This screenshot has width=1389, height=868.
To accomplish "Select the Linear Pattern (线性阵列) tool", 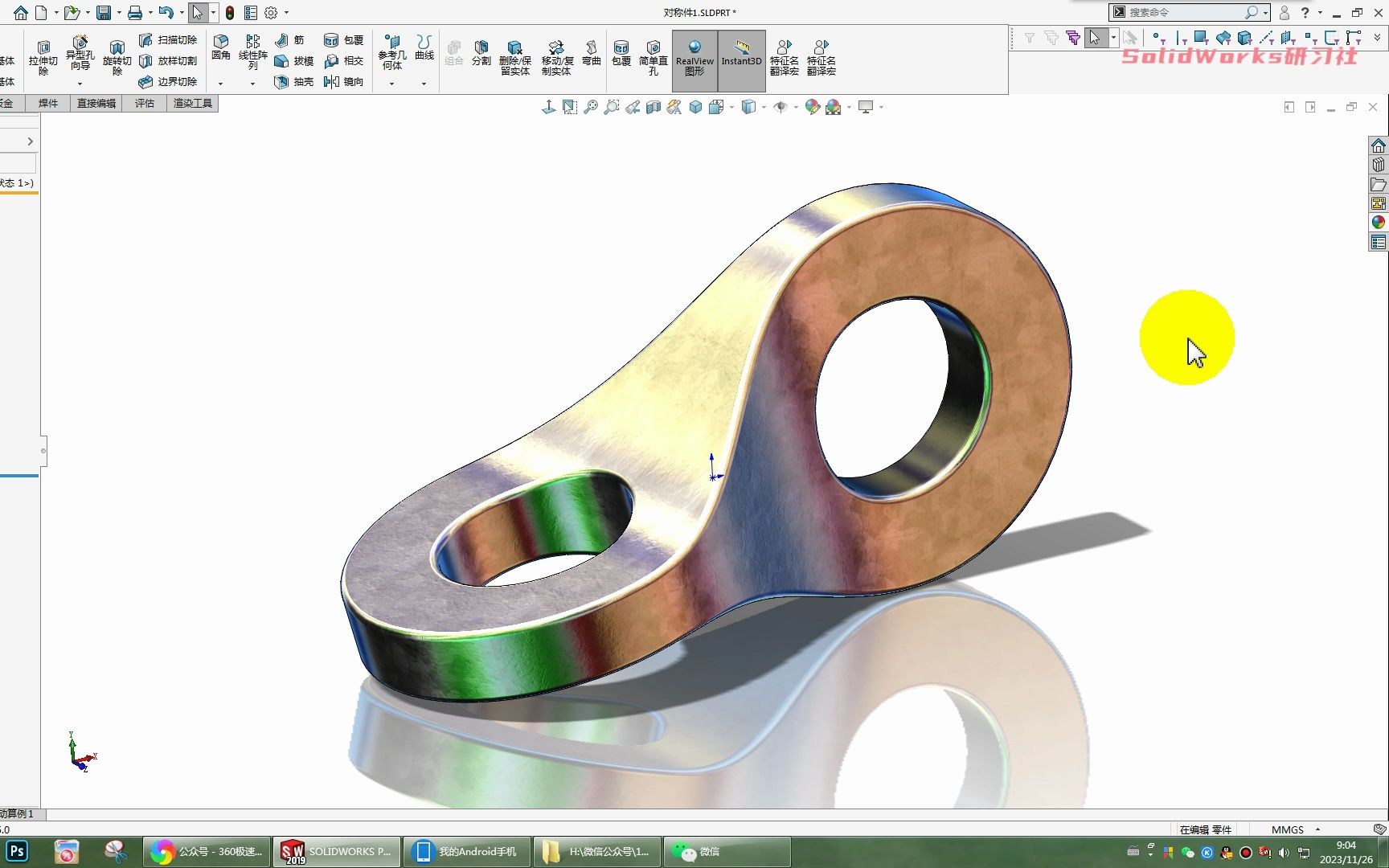I will coord(252,53).
